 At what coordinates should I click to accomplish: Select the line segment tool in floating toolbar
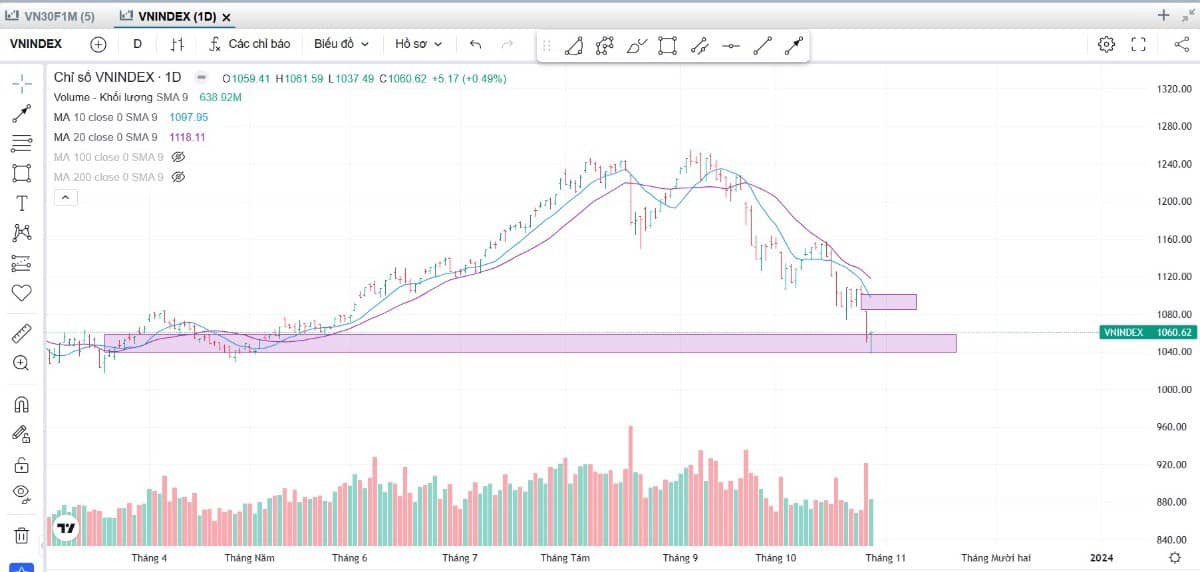point(762,45)
